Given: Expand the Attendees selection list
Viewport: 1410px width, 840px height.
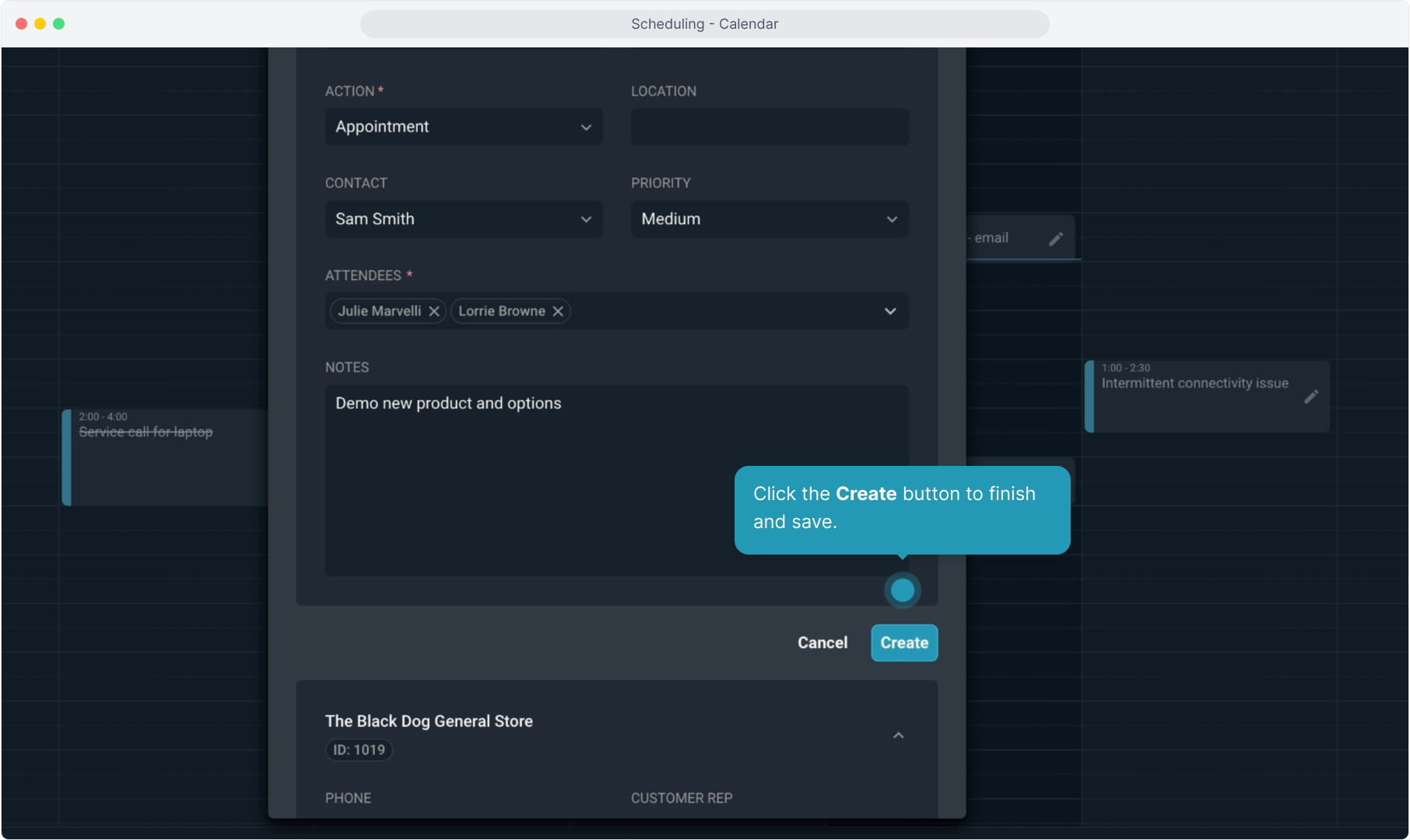Looking at the screenshot, I should pyautogui.click(x=890, y=311).
